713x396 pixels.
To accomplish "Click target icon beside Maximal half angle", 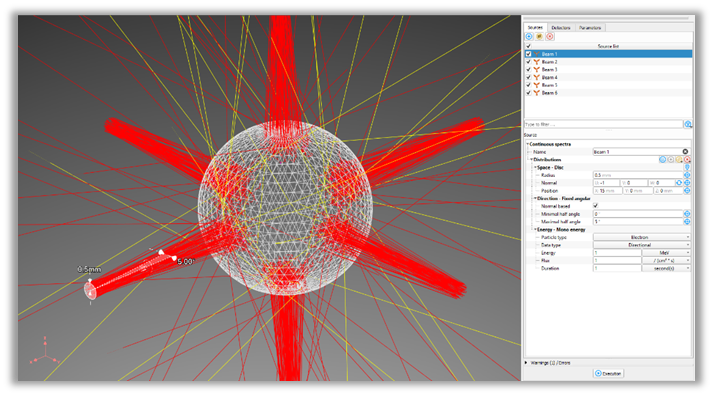I will click(x=687, y=222).
